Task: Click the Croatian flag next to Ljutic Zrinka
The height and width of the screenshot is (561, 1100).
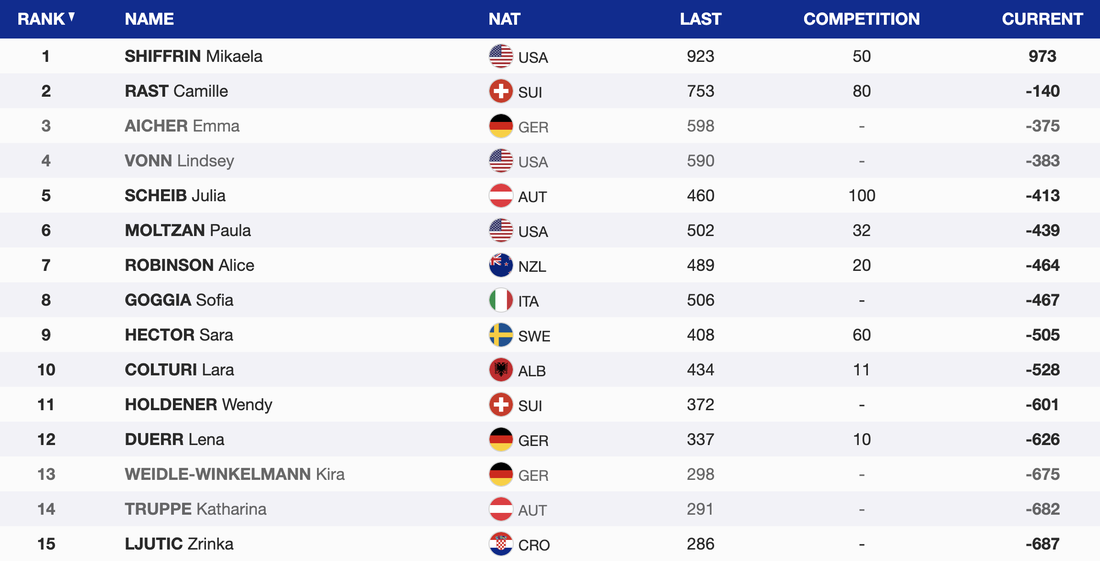Action: tap(501, 544)
